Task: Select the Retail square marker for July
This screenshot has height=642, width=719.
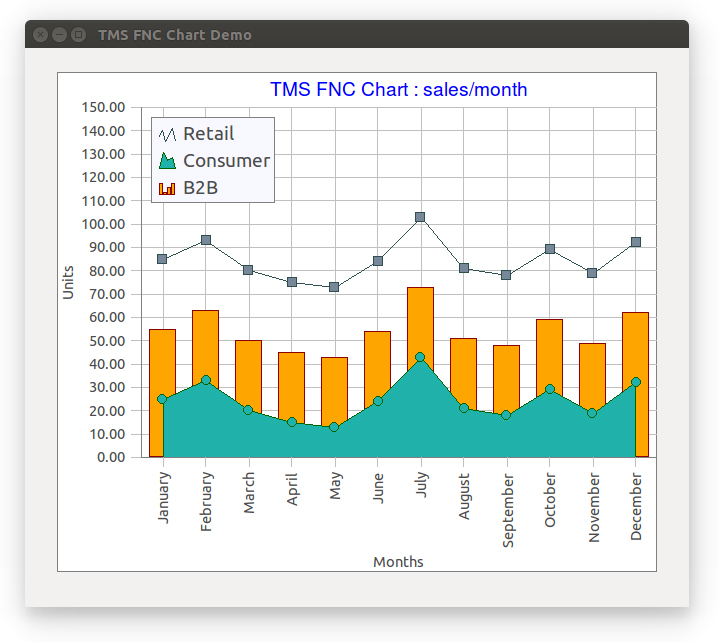Action: [420, 217]
